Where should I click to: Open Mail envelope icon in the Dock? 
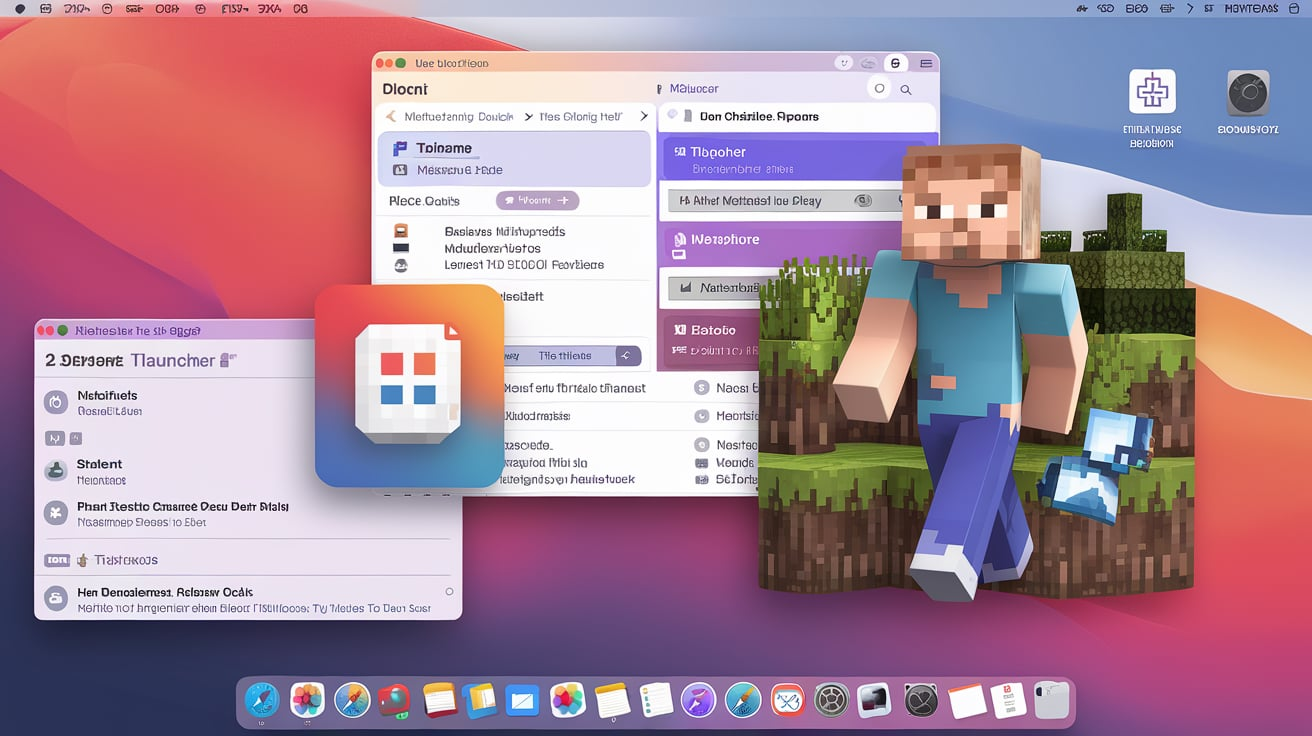(522, 700)
